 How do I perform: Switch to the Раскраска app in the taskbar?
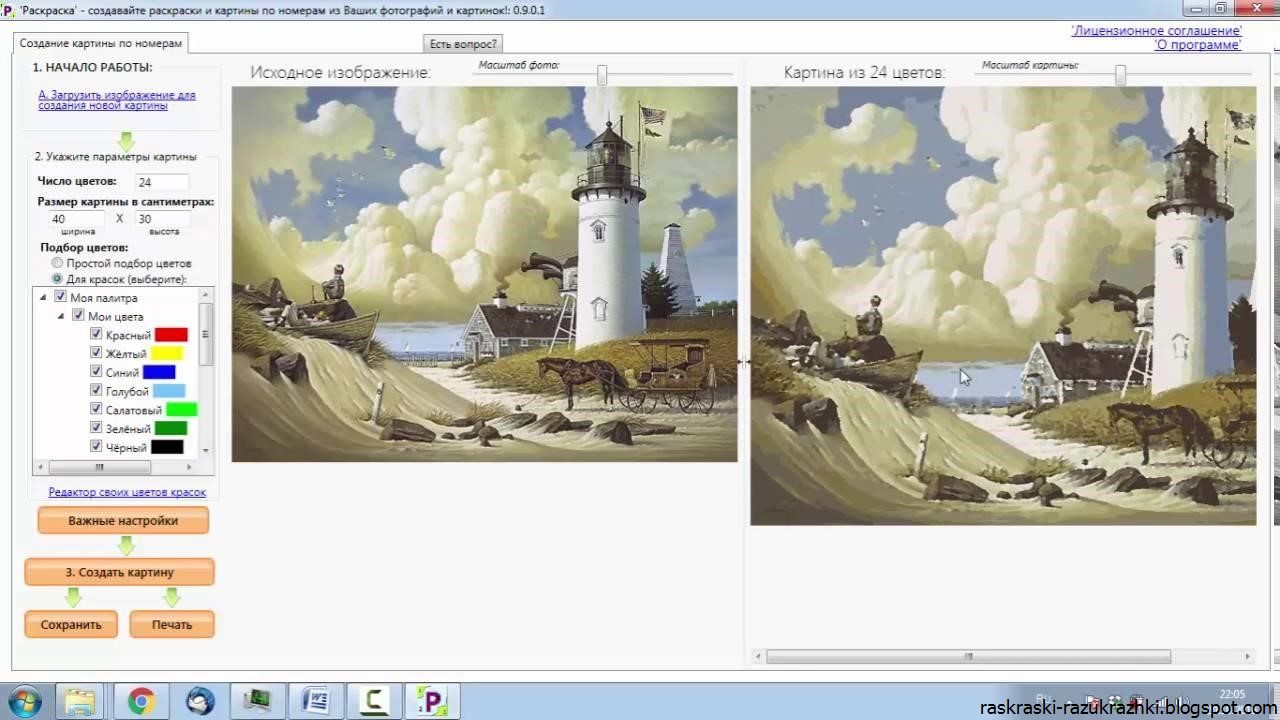[x=433, y=702]
